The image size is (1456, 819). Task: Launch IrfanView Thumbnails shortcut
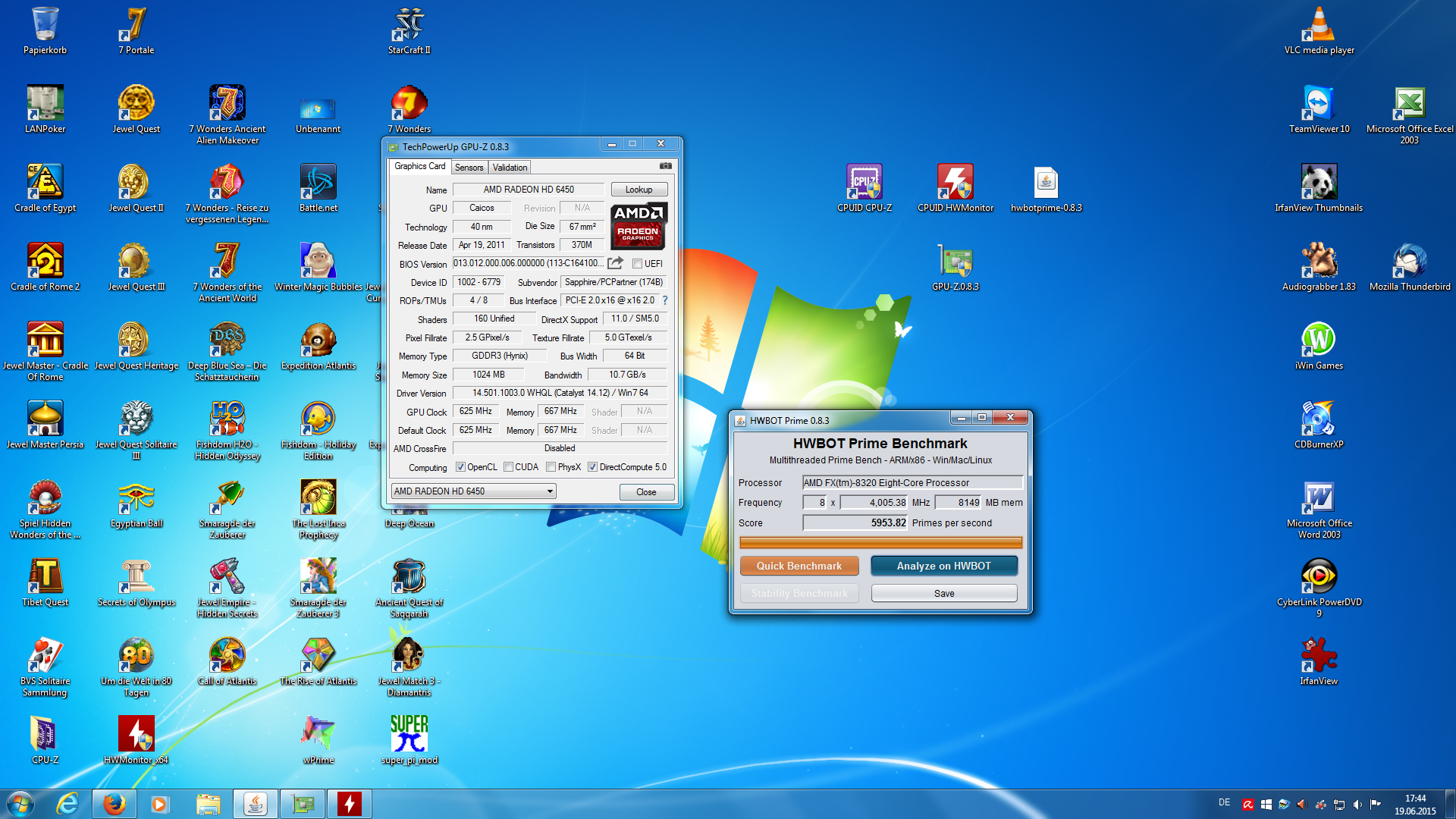[x=1319, y=188]
